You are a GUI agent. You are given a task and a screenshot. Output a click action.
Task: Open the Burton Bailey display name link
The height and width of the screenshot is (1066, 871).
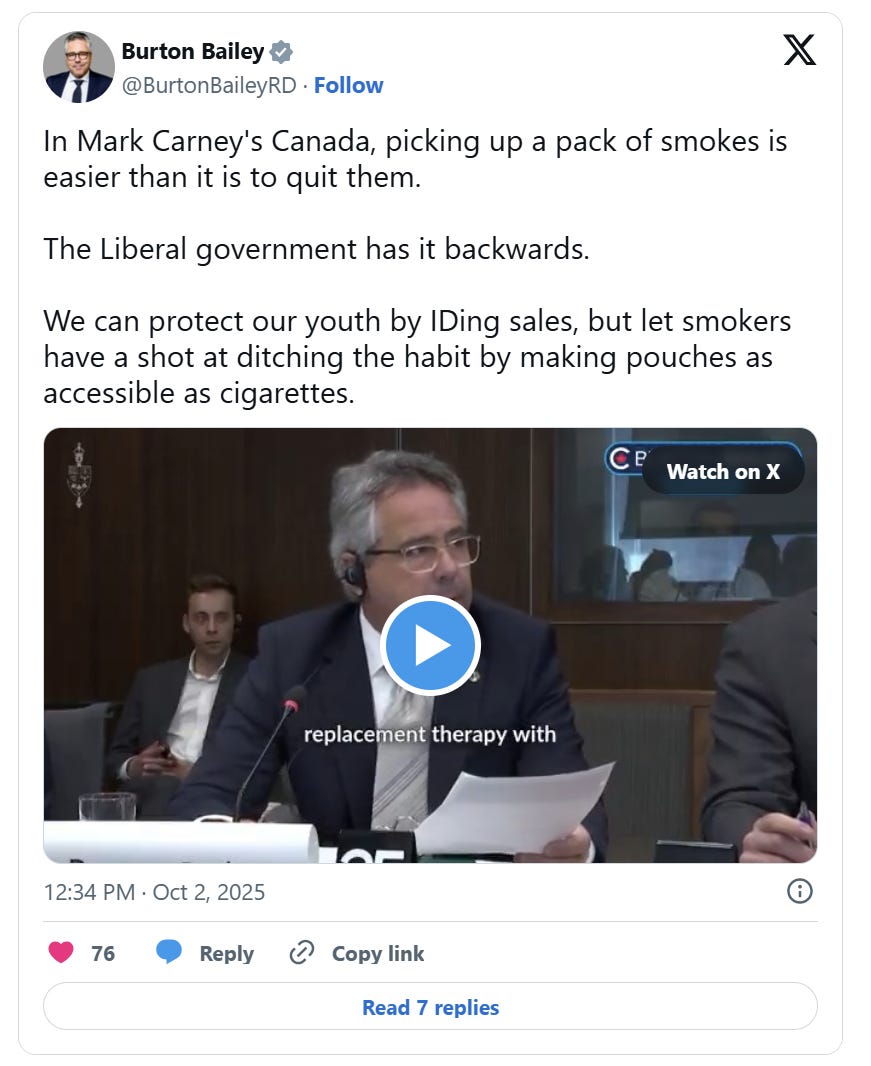(x=192, y=52)
